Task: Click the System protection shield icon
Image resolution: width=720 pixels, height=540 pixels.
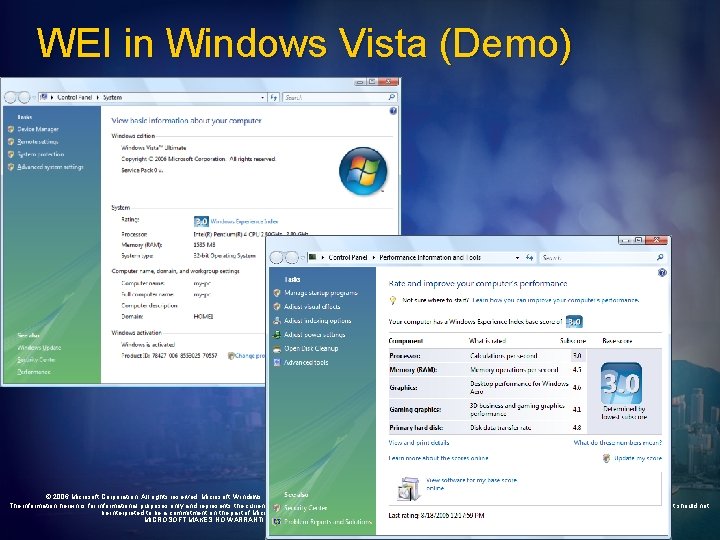Action: 11,154
